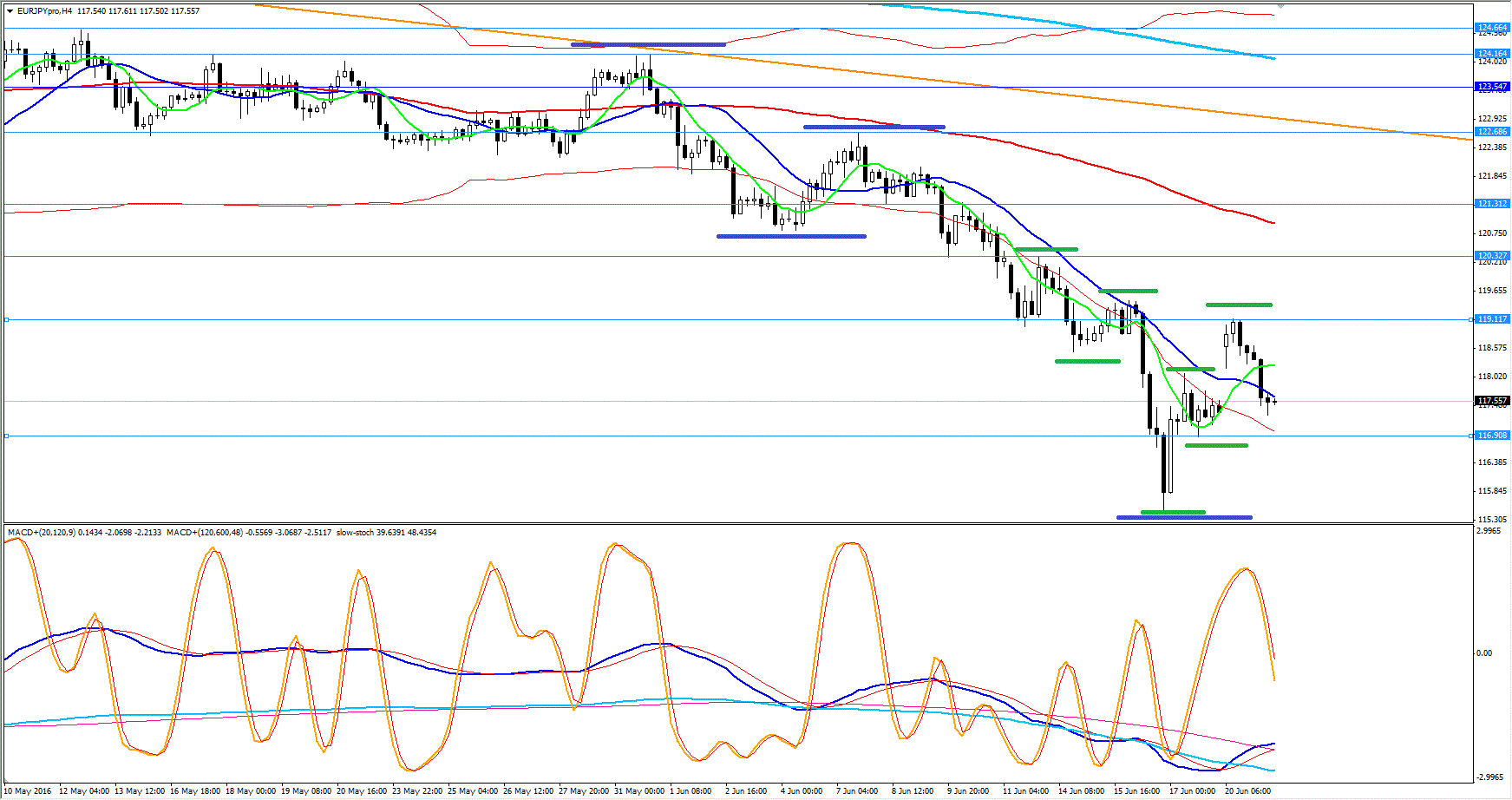Click the 10 May 2016 date label
Screen dimensions: 1512x800
point(29,790)
